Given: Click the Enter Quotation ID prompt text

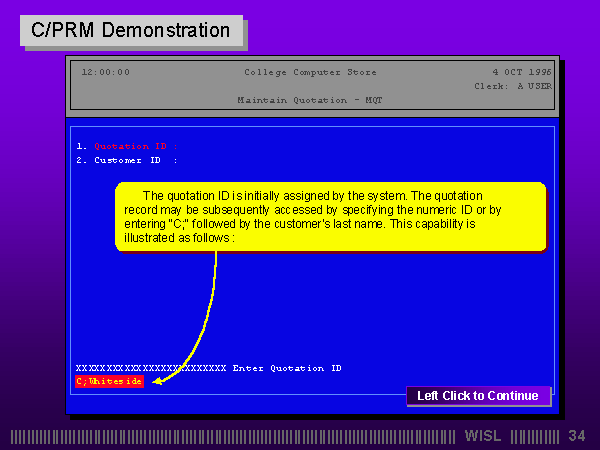Looking at the screenshot, I should point(287,368).
